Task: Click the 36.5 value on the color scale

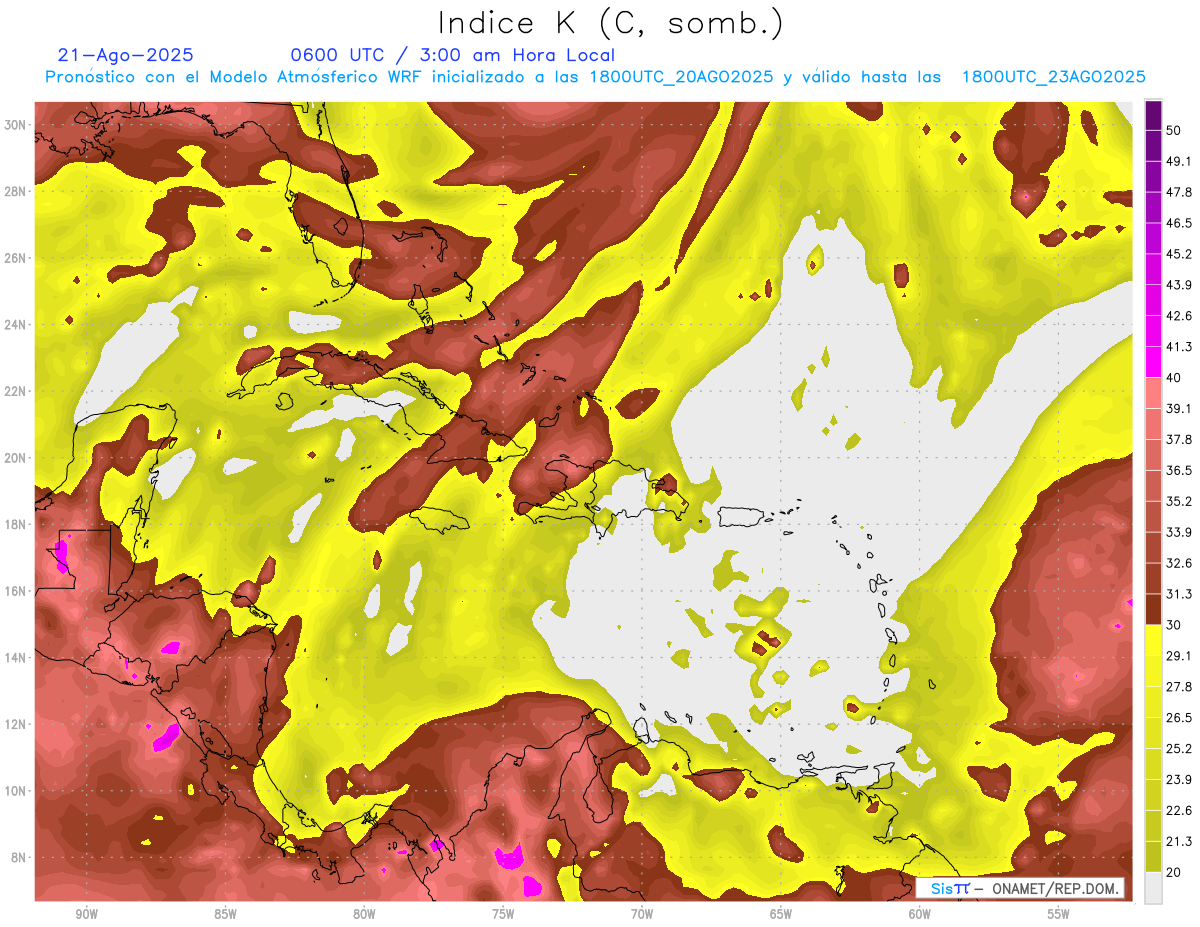Action: click(1178, 470)
